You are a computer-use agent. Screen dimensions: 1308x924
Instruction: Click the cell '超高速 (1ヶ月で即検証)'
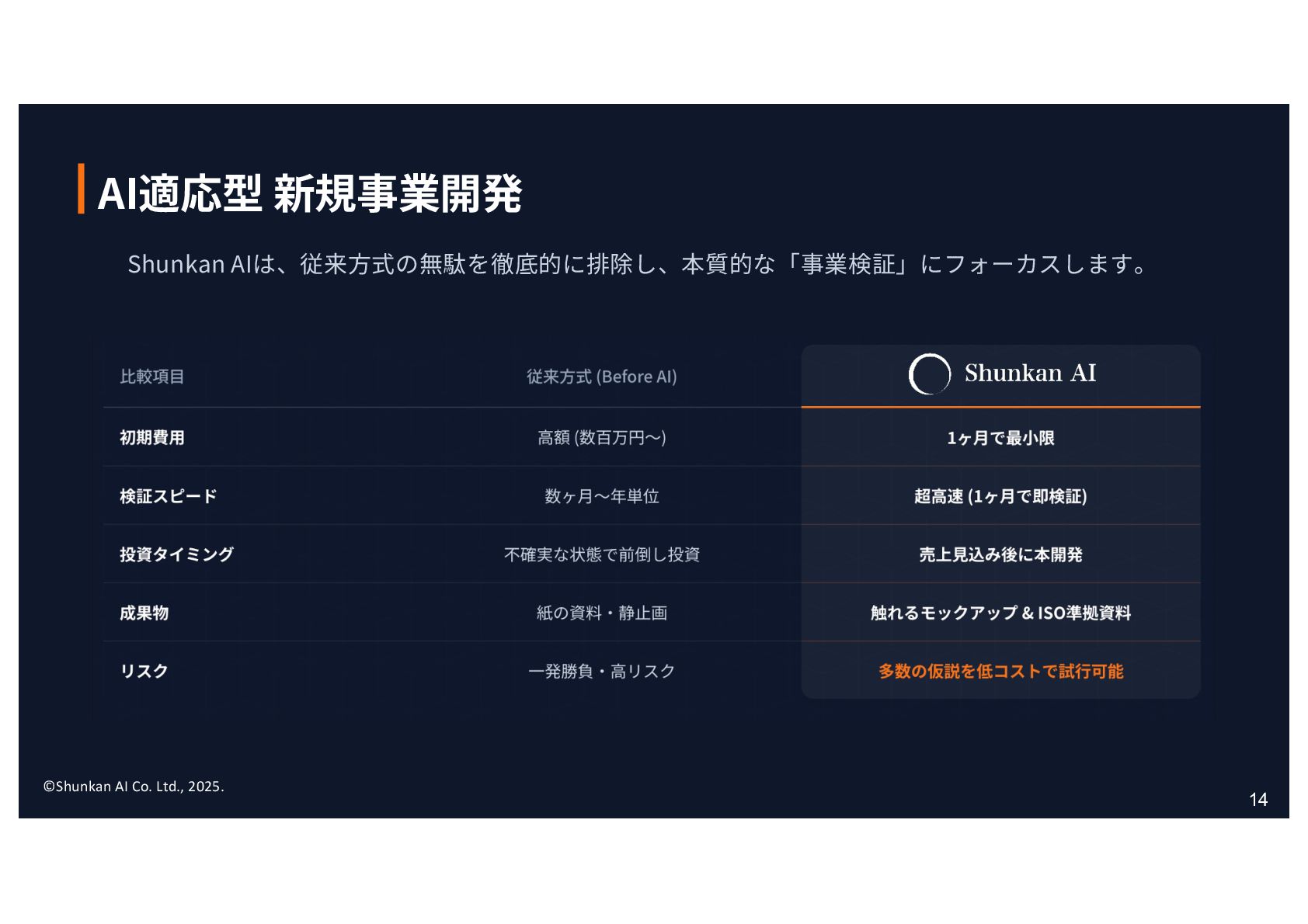(1000, 496)
